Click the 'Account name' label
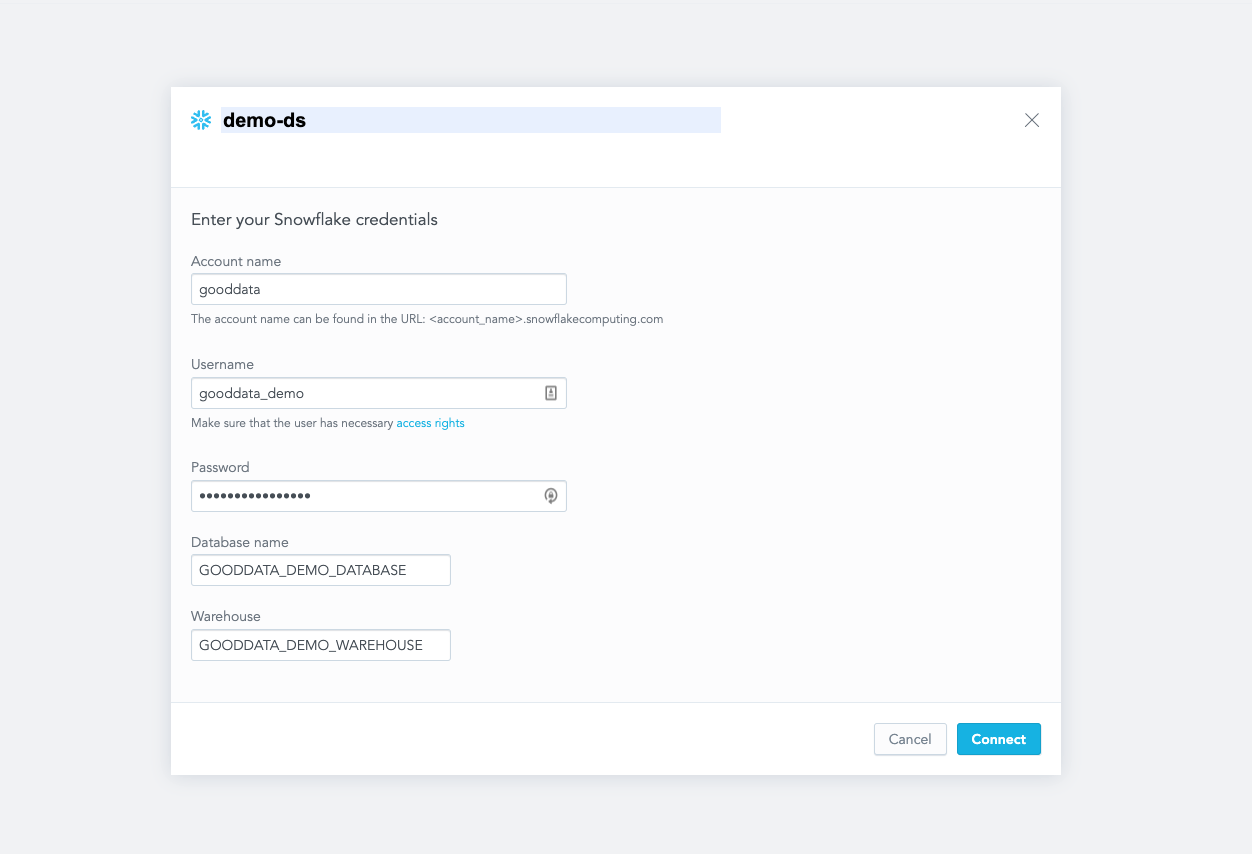This screenshot has height=854, width=1252. click(x=236, y=261)
